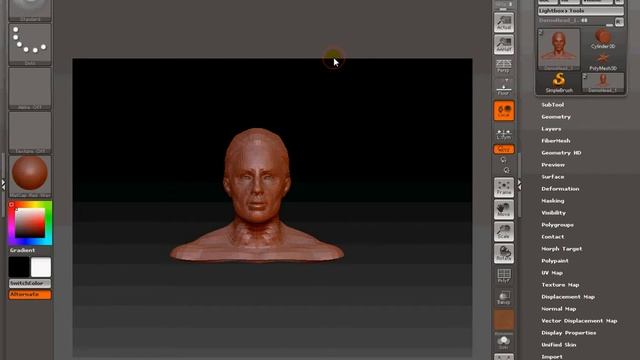Expand the Deformation section
The height and width of the screenshot is (360, 640).
560,189
